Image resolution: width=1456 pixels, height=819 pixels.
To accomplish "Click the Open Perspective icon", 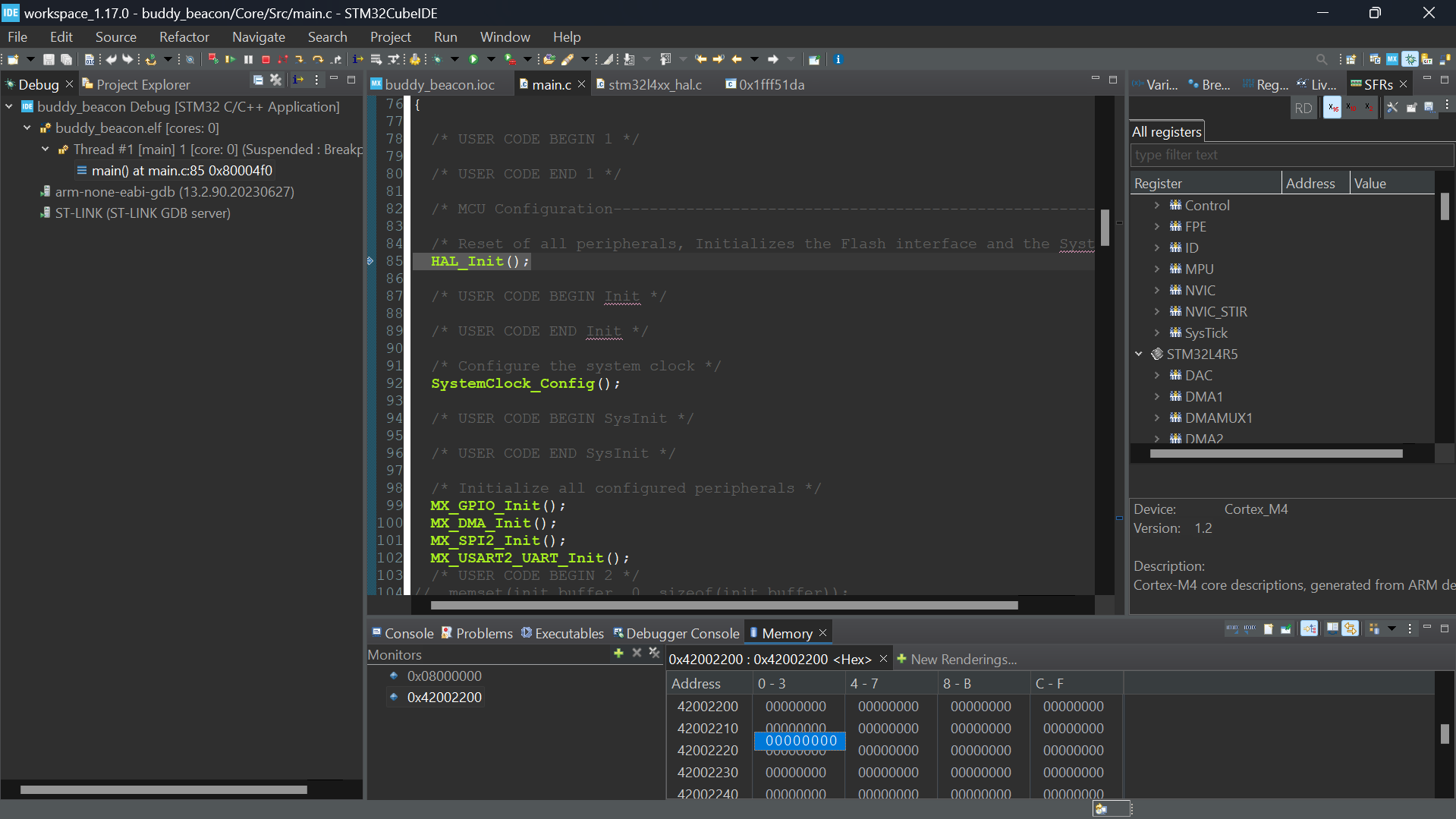I will [x=1351, y=59].
